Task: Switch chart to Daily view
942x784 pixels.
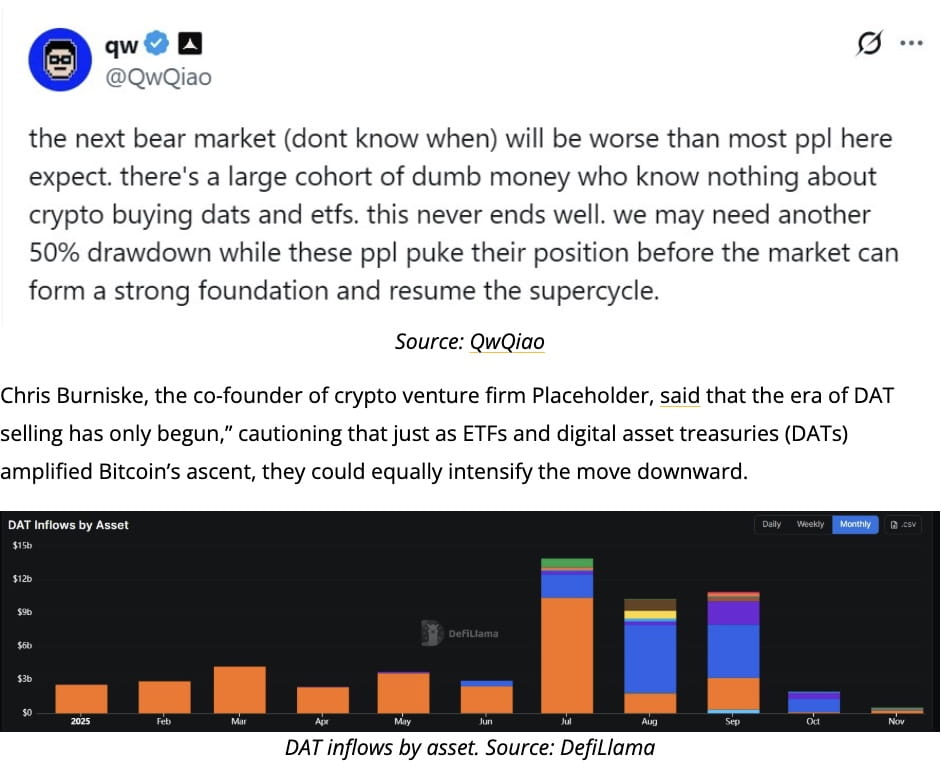Action: pos(771,524)
